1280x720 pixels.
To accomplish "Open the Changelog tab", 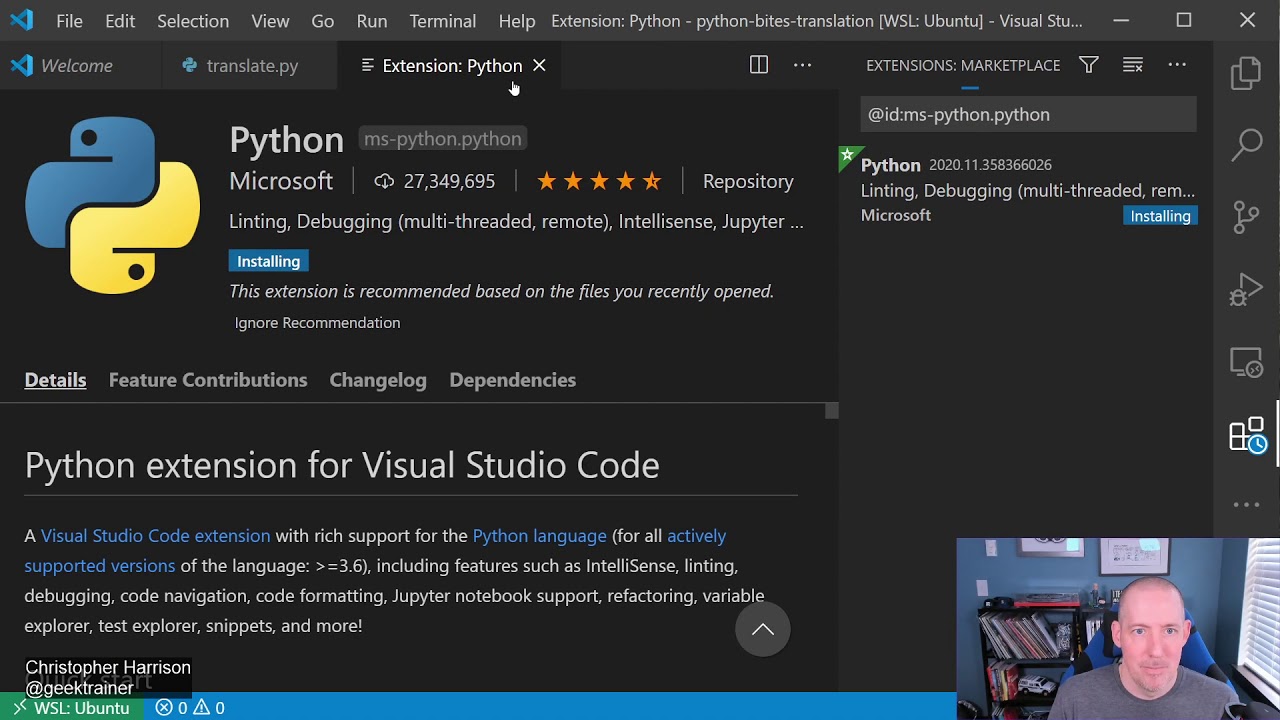I will (378, 380).
